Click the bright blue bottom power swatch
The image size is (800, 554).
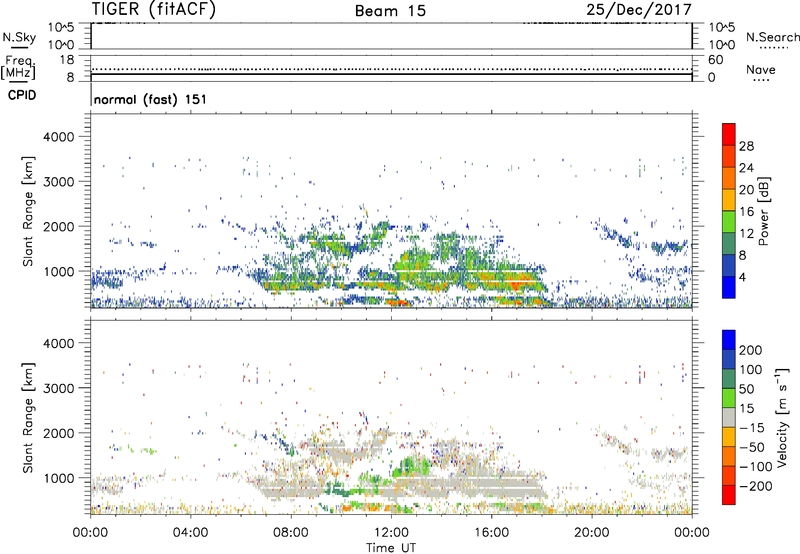tap(729, 287)
